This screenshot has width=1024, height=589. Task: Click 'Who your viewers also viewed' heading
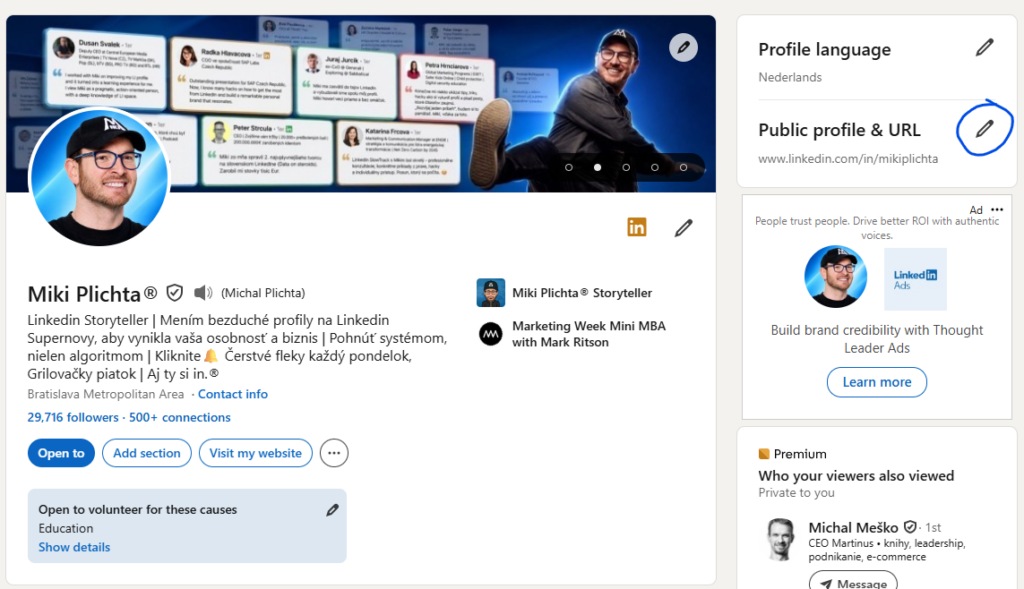856,475
